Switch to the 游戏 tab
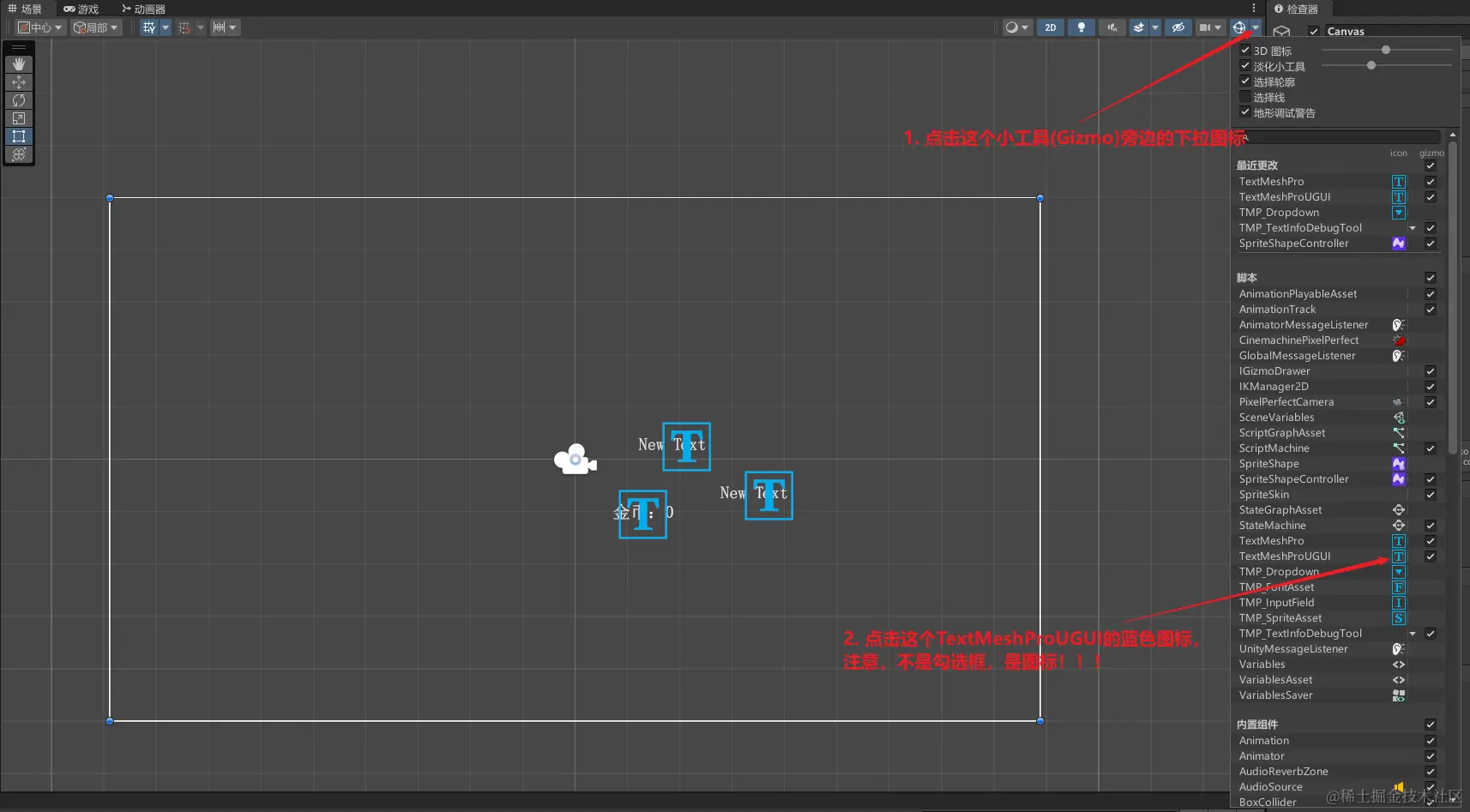 click(x=81, y=9)
